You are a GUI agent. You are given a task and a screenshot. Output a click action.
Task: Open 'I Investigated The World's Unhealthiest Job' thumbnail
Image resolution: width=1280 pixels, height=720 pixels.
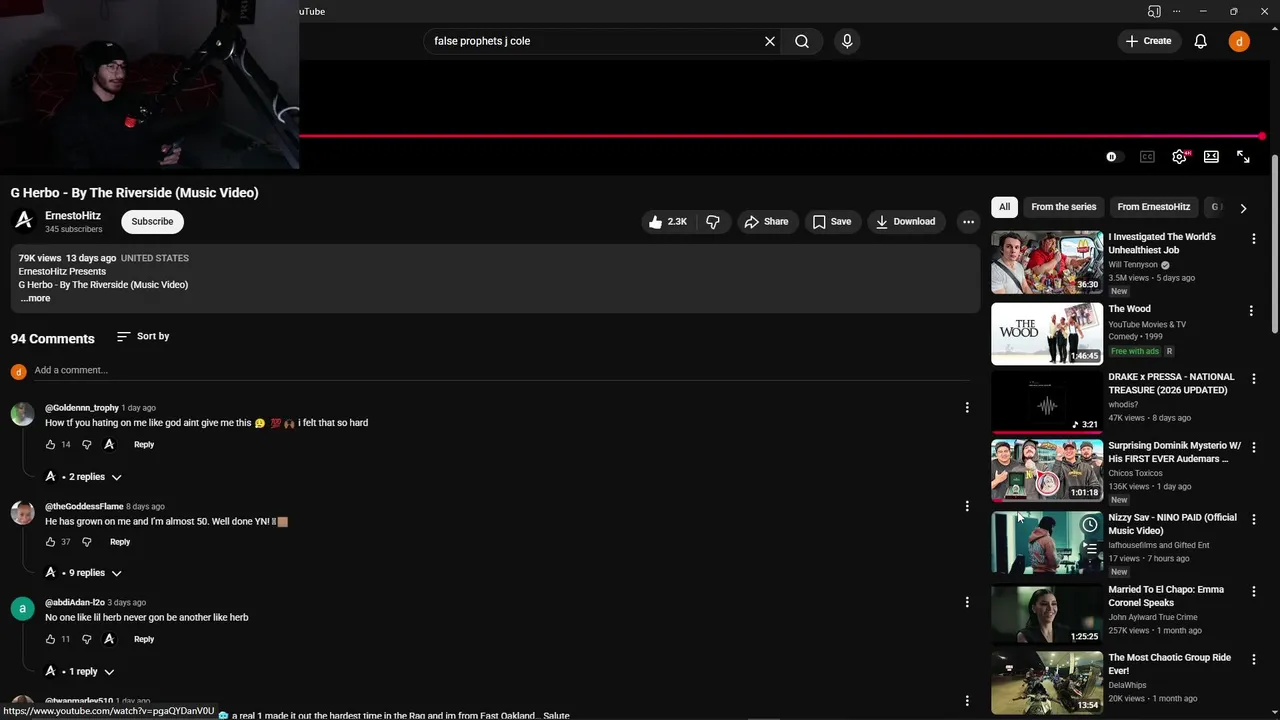1047,262
